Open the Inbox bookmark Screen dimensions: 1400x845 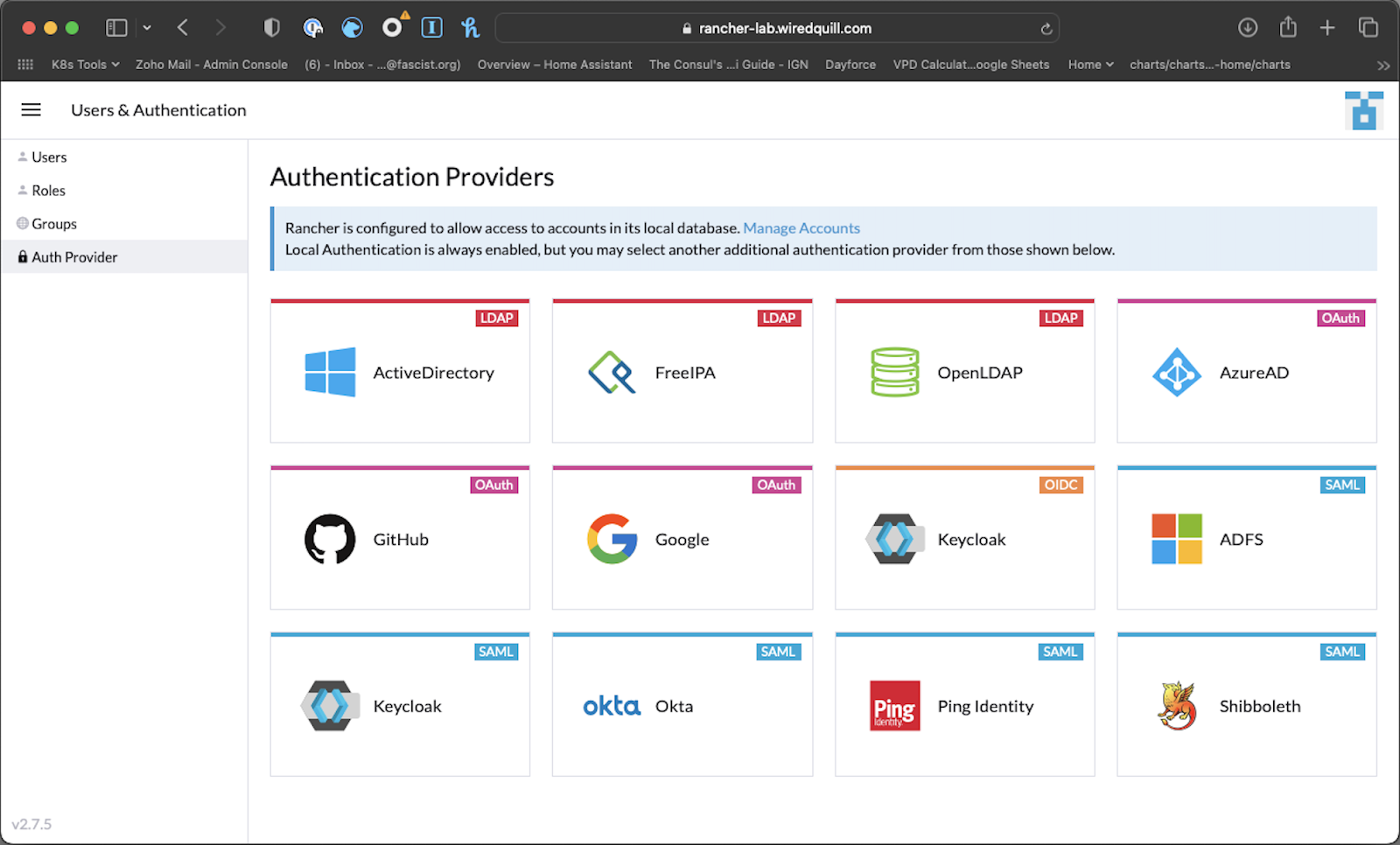coord(382,65)
